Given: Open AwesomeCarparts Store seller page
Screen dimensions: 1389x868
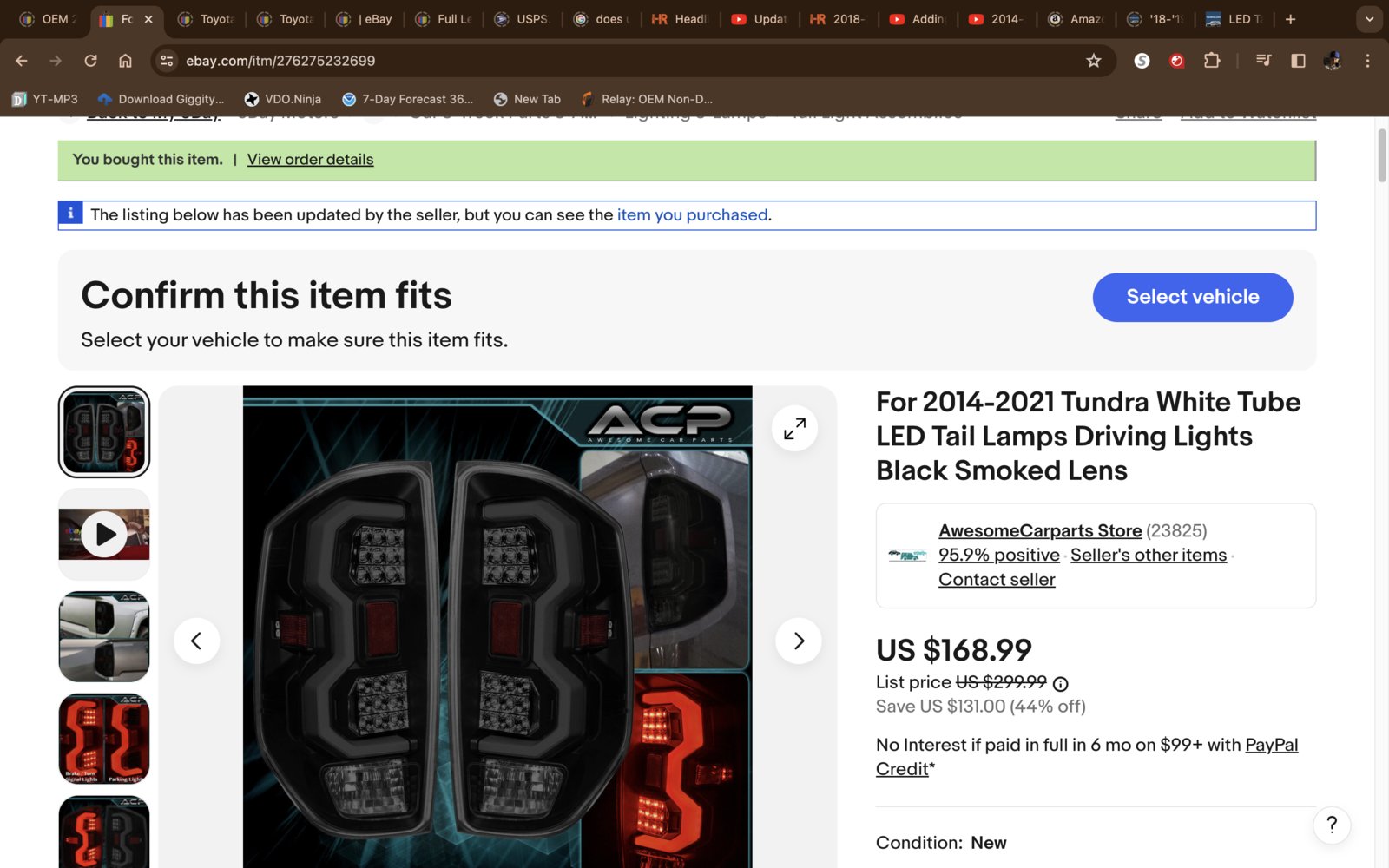Looking at the screenshot, I should pyautogui.click(x=1040, y=530).
